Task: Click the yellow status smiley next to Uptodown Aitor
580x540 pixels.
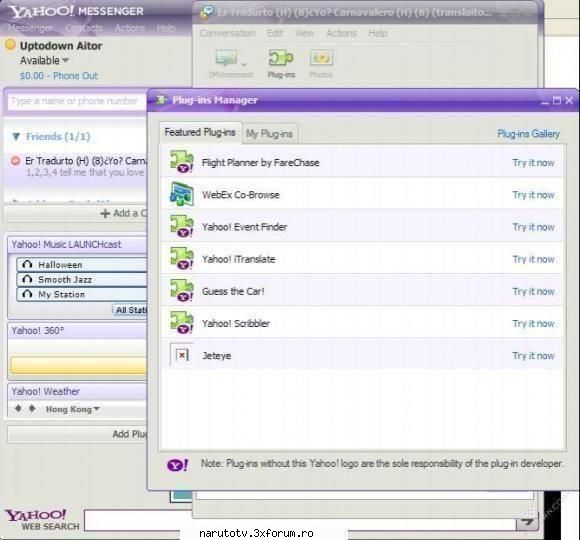Action: point(10,45)
